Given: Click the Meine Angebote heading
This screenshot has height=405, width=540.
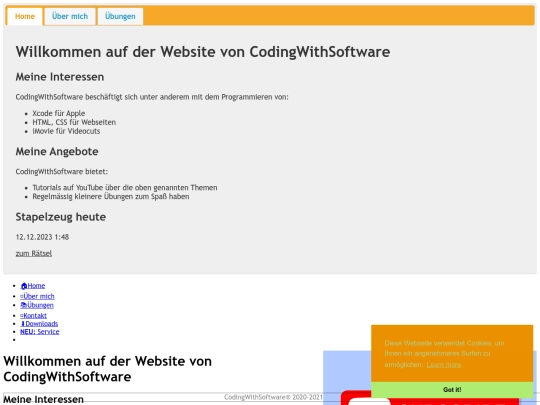Looking at the screenshot, I should [57, 152].
